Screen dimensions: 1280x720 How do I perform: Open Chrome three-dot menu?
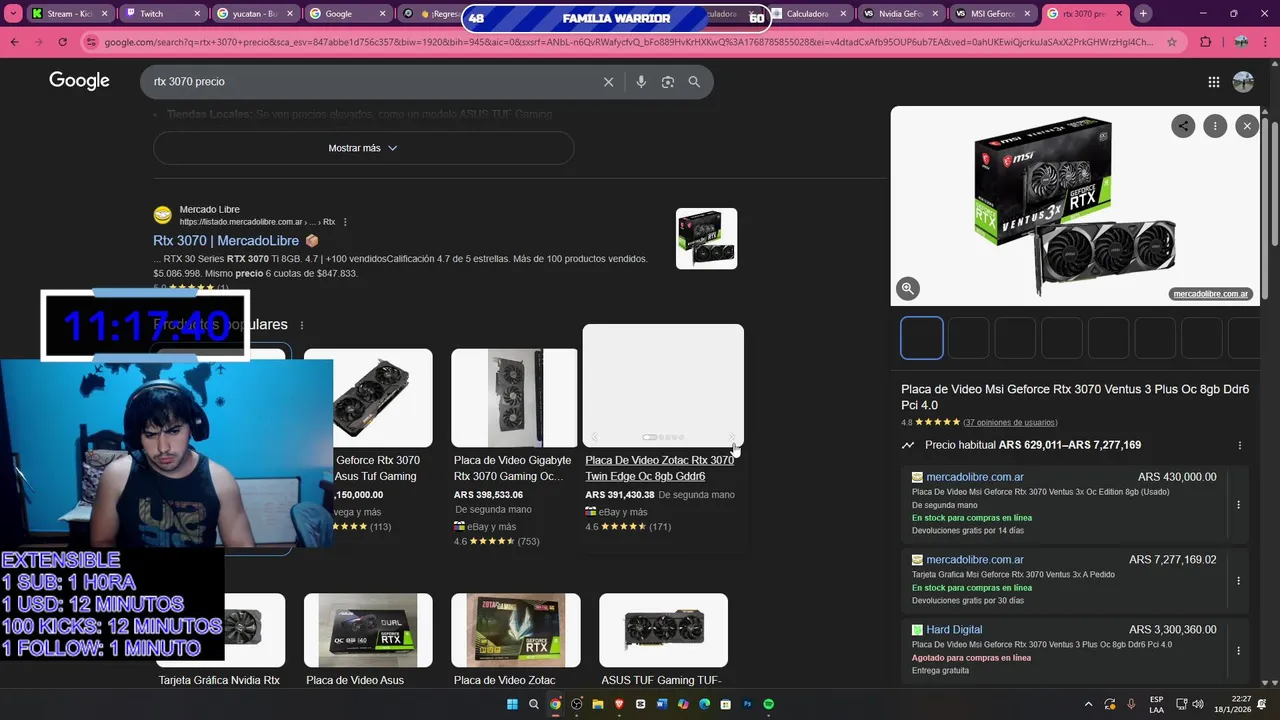(x=1267, y=42)
